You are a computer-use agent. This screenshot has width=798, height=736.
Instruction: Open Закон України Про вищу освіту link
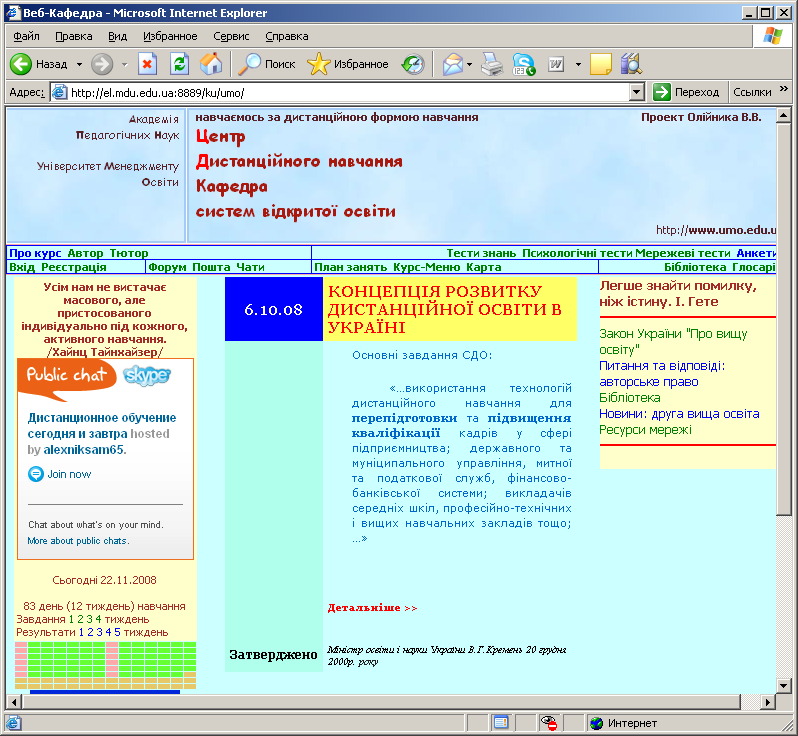(673, 342)
